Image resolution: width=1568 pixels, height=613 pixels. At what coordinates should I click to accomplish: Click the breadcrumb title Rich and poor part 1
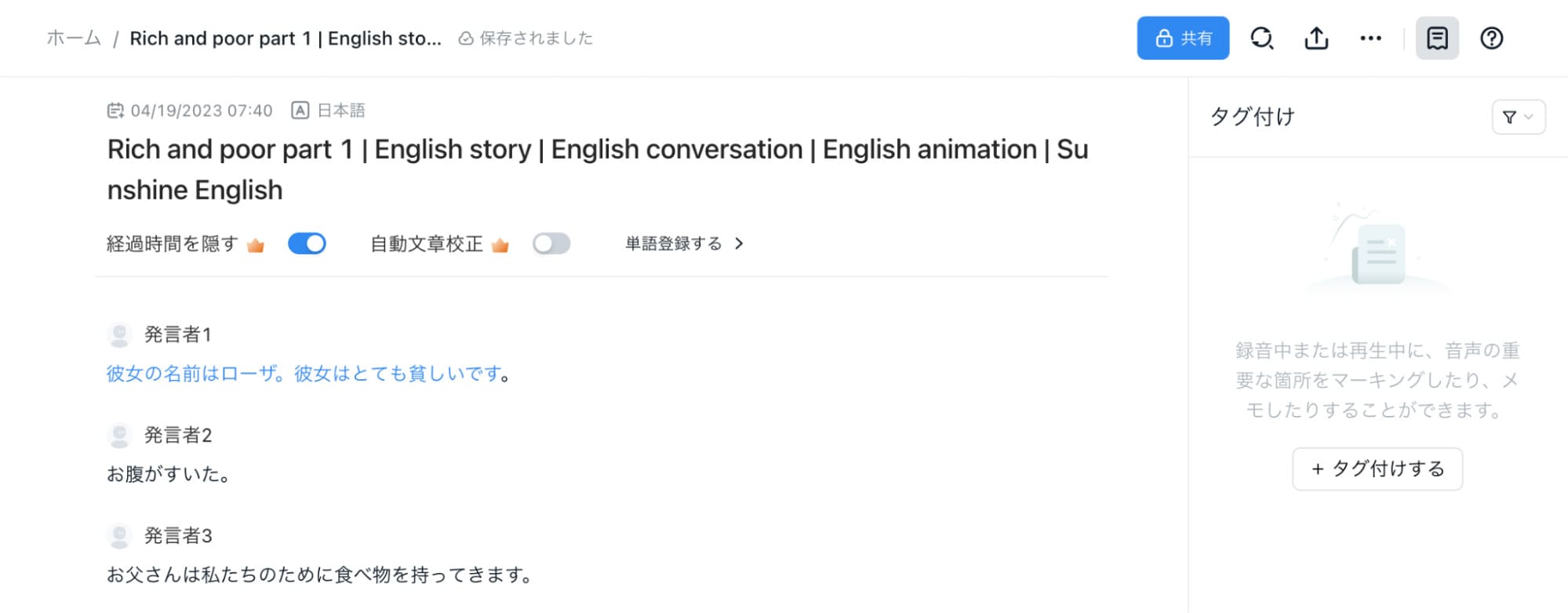point(286,38)
